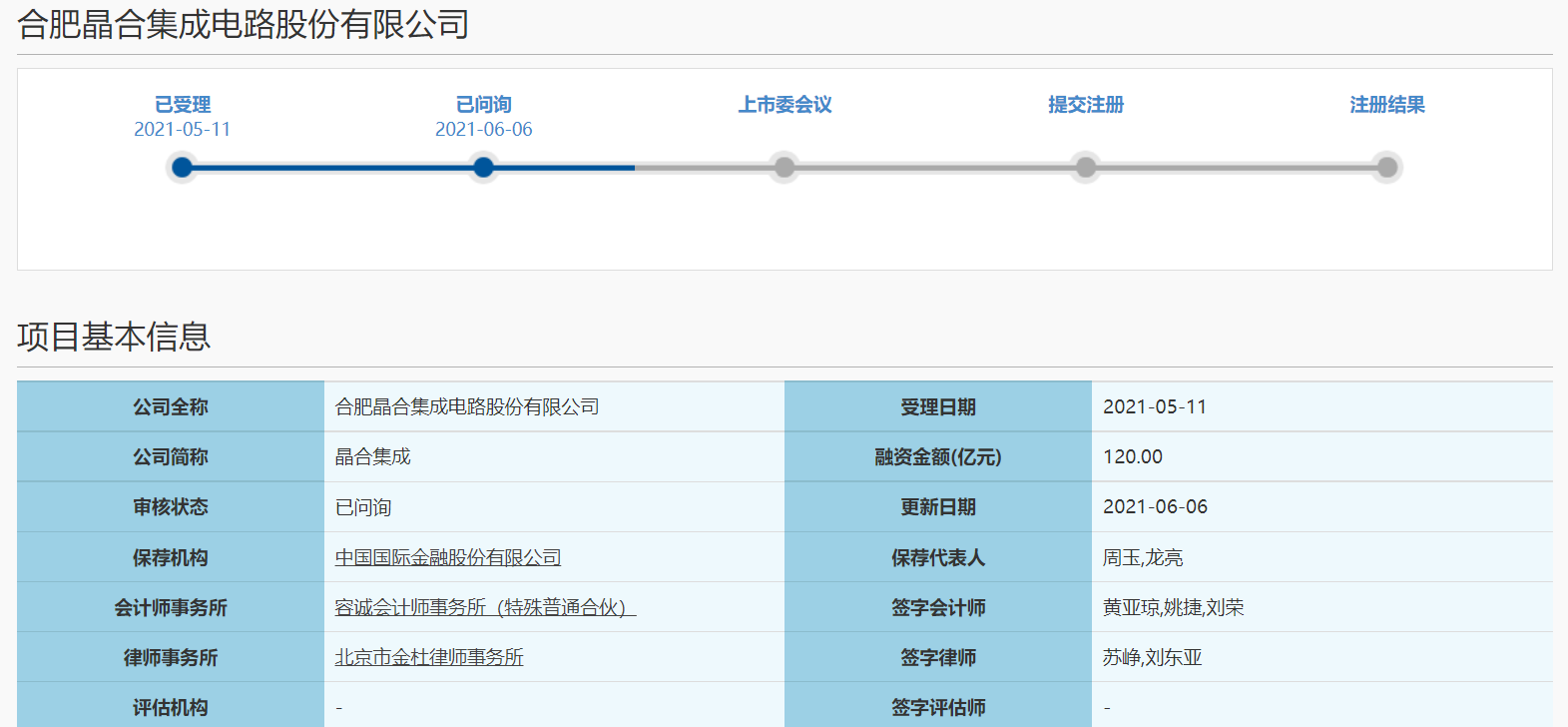Click the 已问询 stage label in timeline
Image resolution: width=1568 pixels, height=727 pixels.
point(483,105)
